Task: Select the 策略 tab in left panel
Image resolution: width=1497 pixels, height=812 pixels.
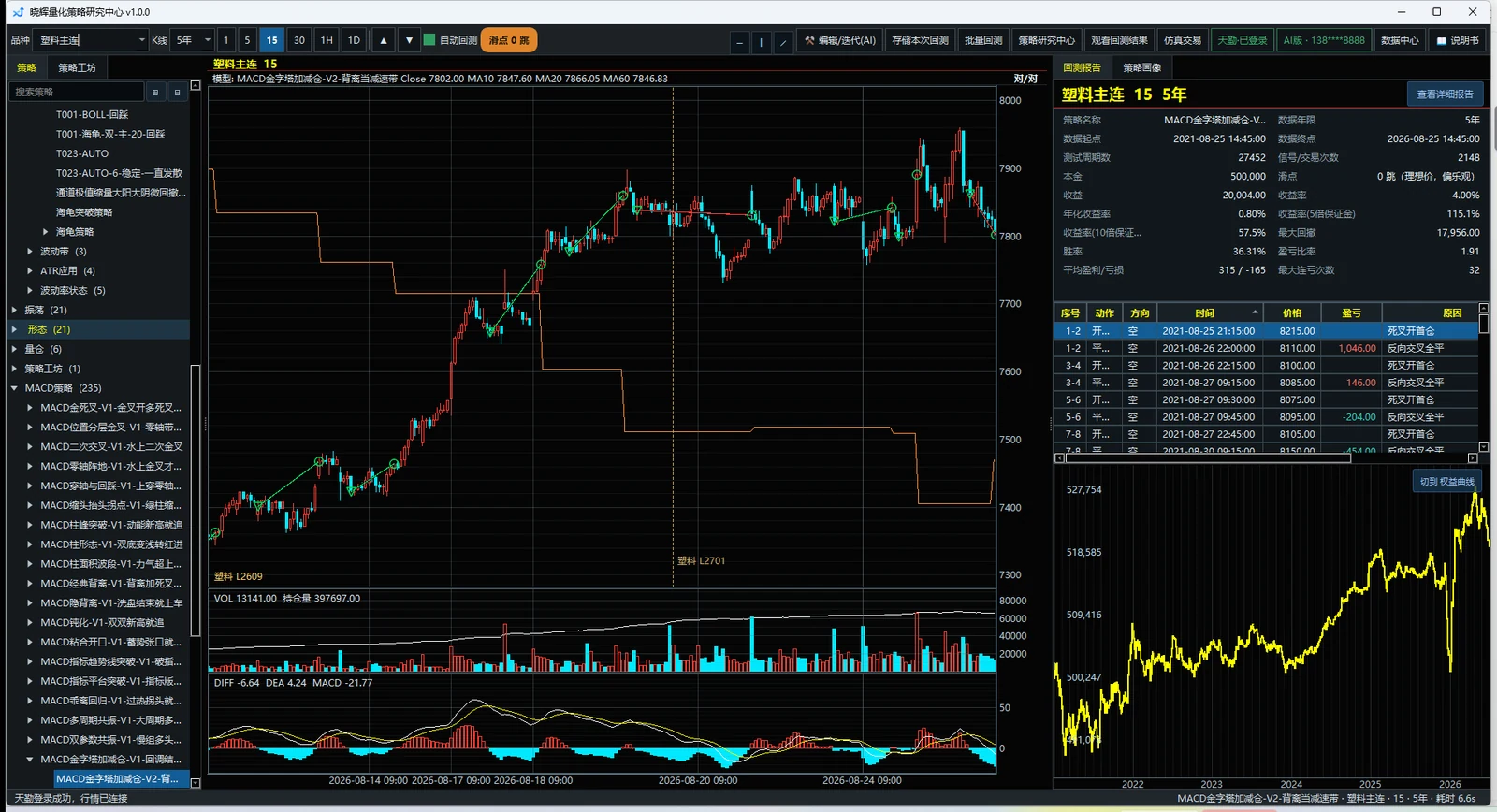Action: point(26,67)
